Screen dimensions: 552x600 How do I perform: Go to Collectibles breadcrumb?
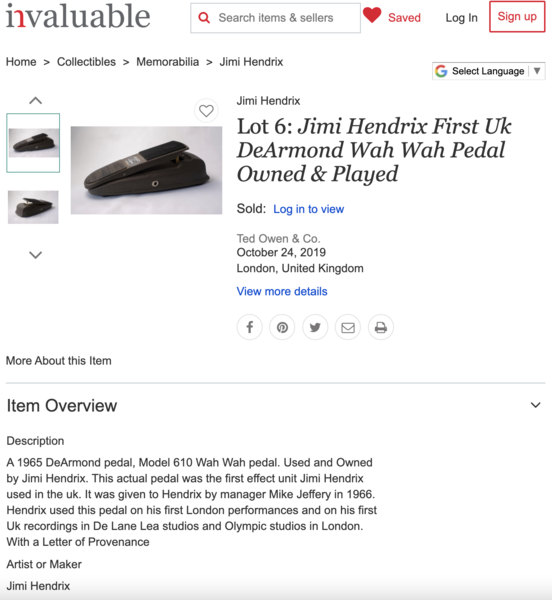pos(86,62)
